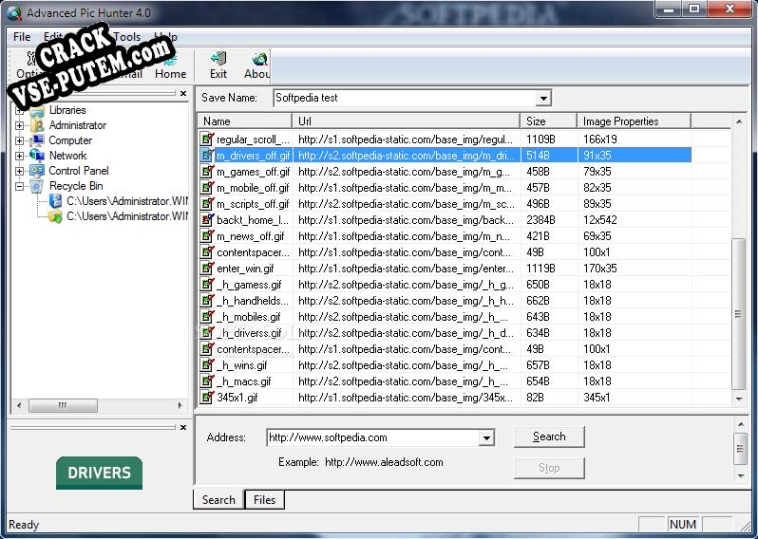Toggle _h_wins.gif checkbox

pos(207,365)
